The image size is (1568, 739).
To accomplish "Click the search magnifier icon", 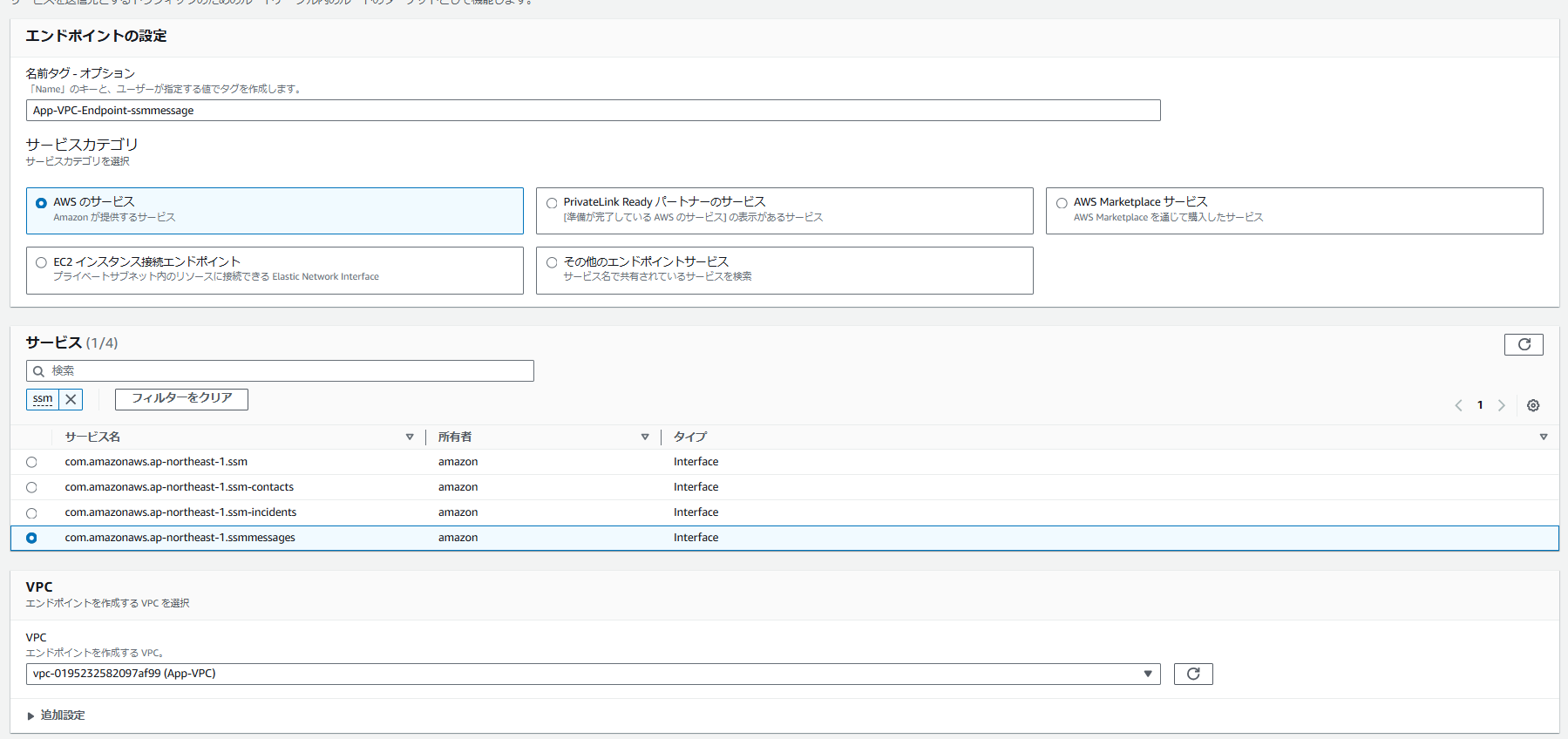I will (x=38, y=371).
